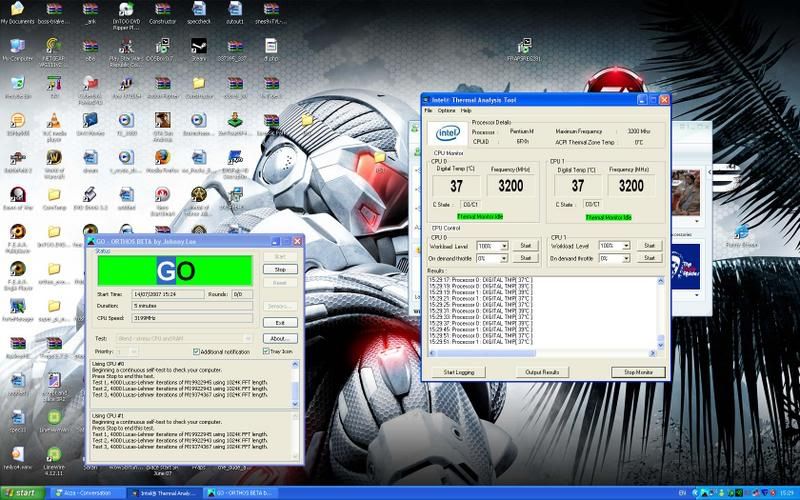Click the Start Logging button
The image size is (800, 500).
point(458,372)
